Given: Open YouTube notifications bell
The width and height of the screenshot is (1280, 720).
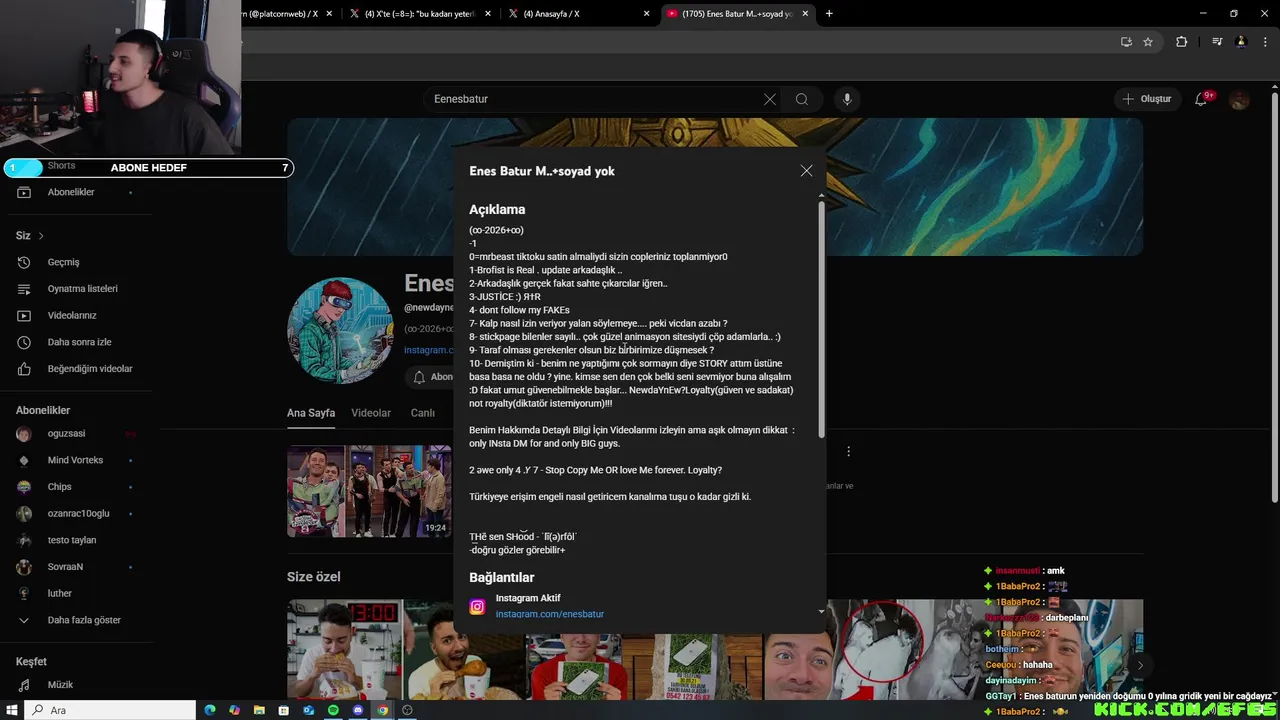Looking at the screenshot, I should click(x=1201, y=99).
